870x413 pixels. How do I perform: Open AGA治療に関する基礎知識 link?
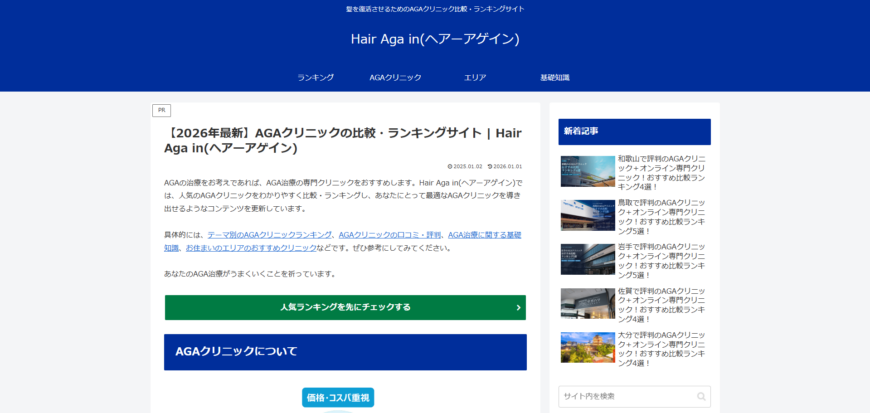tap(484, 235)
